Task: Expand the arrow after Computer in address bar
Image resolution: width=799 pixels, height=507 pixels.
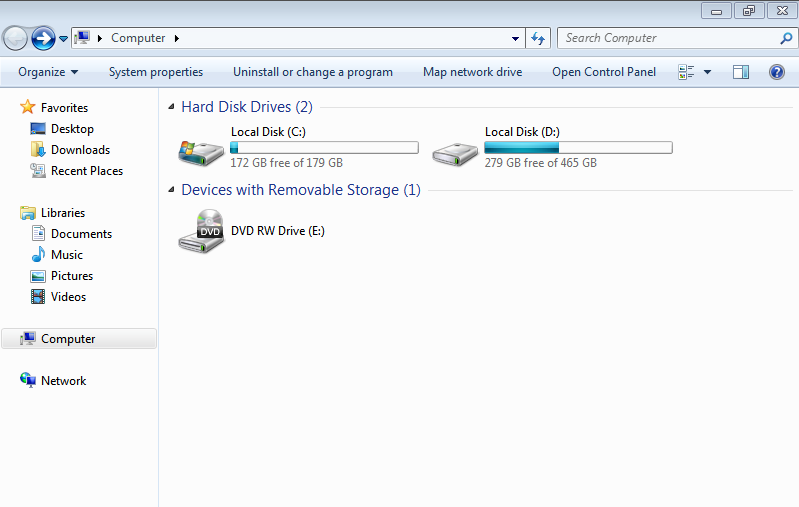Action: [x=177, y=38]
